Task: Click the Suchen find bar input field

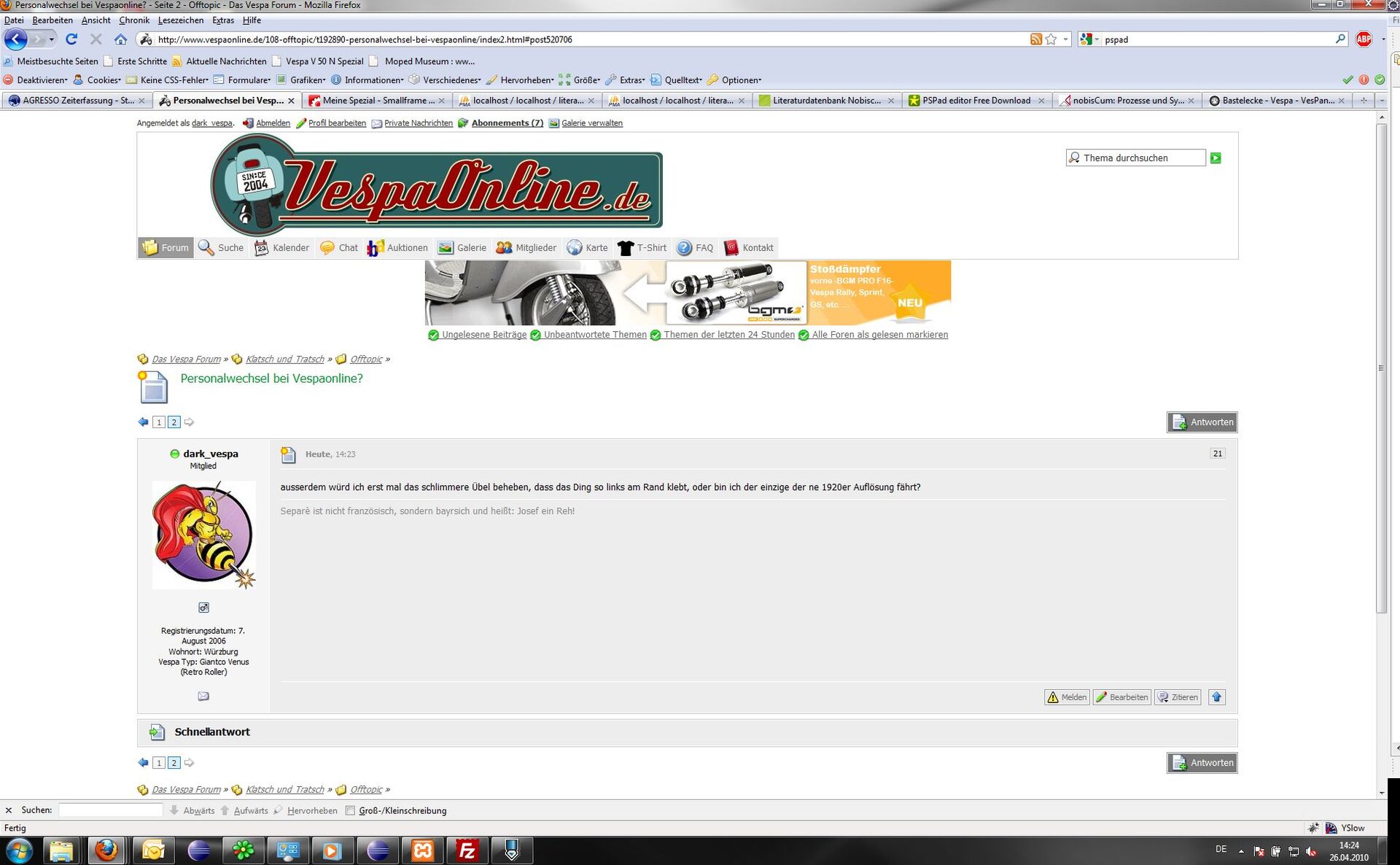Action: point(111,810)
